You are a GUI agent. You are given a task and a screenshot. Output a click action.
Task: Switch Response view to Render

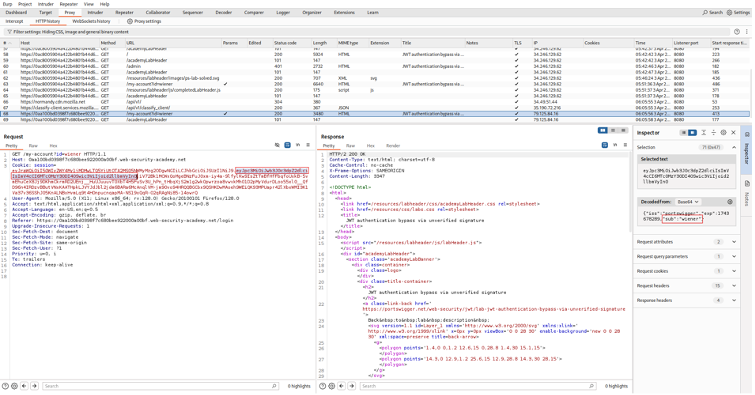(393, 145)
